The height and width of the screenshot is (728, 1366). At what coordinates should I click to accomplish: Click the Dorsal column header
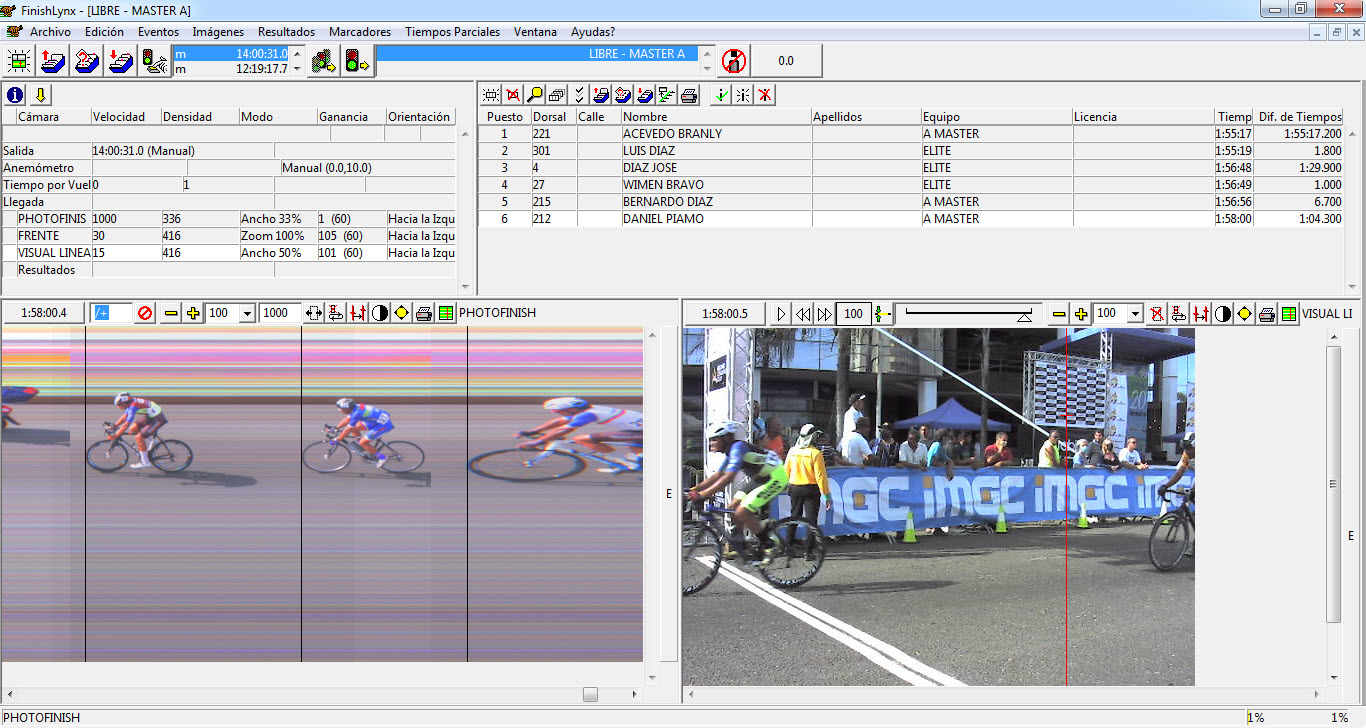[x=550, y=117]
